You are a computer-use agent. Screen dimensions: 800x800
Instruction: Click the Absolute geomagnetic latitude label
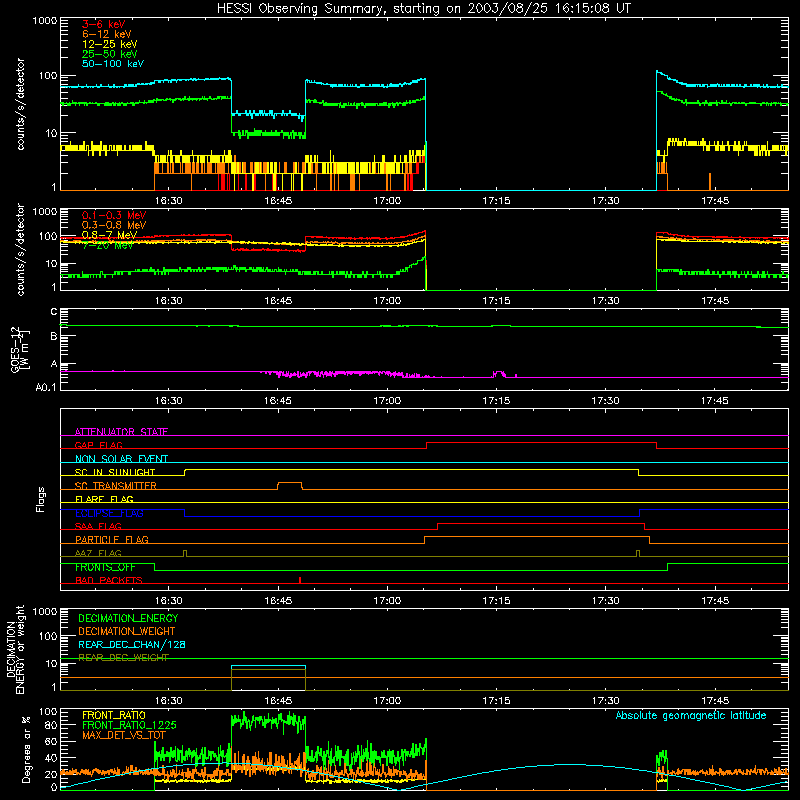[691, 715]
